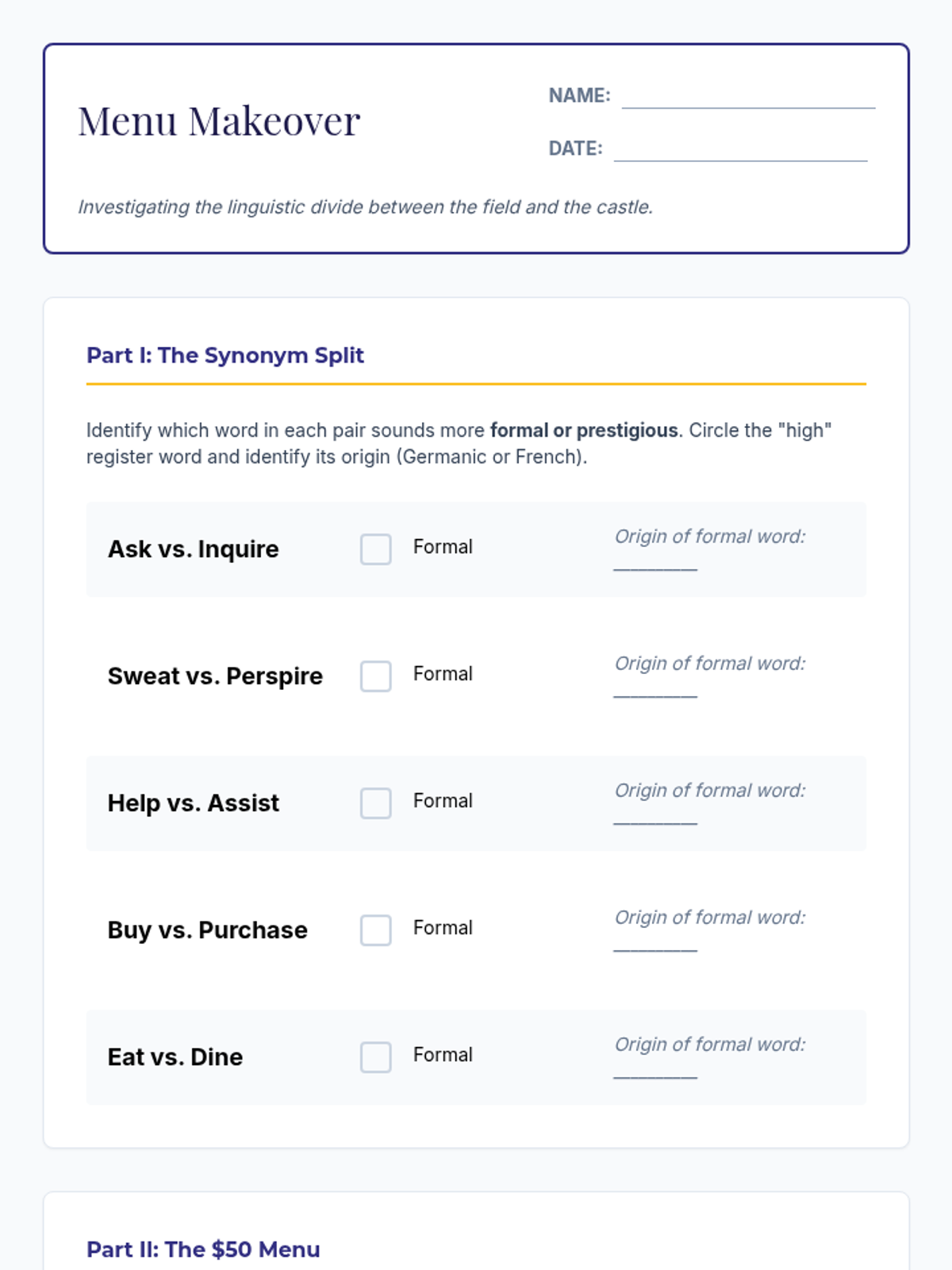Click the Ask vs. Inquire word pair
The height and width of the screenshot is (1270, 952).
point(194,549)
